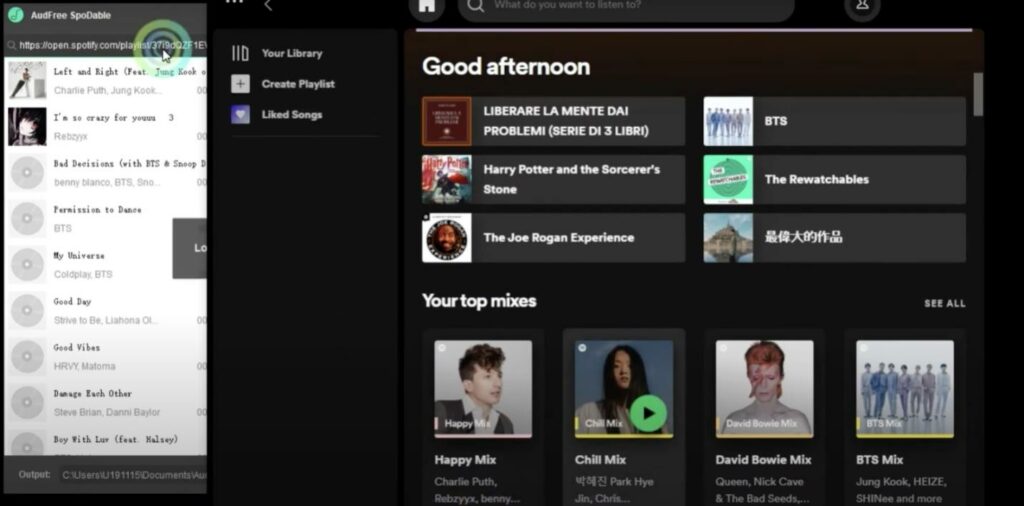This screenshot has width=1024, height=506.
Task: Click the AudFree SpoDable app logo
Action: 16,15
